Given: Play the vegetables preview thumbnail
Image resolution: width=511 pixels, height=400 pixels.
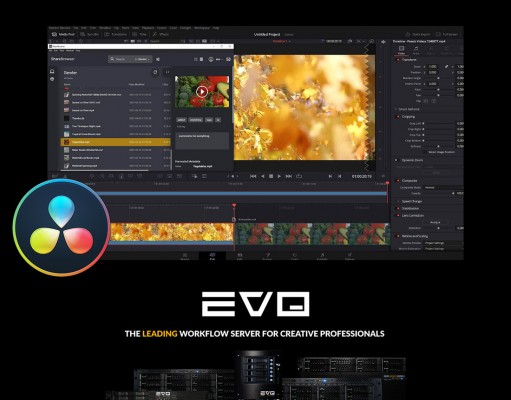Looking at the screenshot, I should (202, 91).
